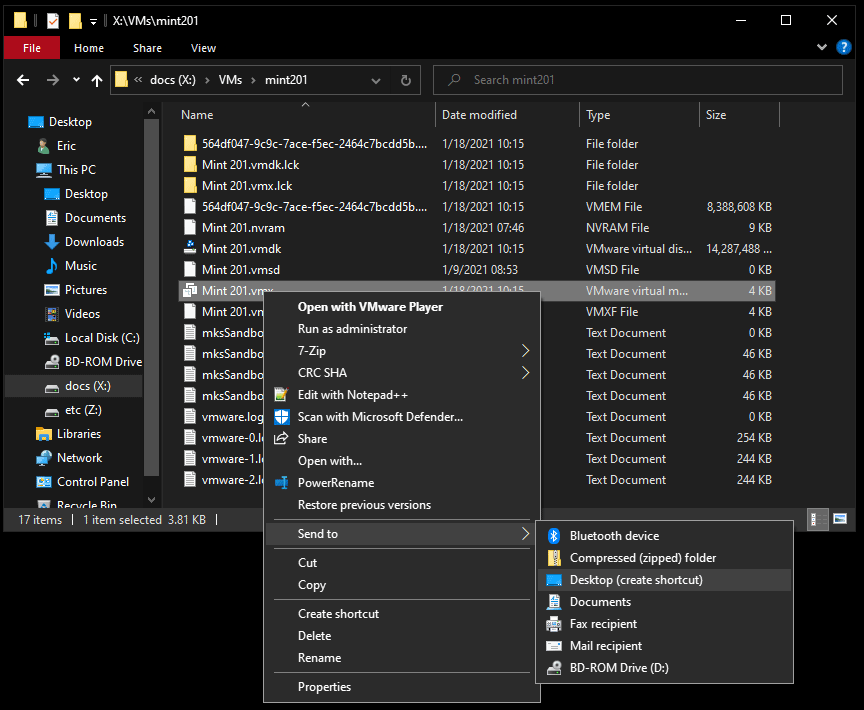The height and width of the screenshot is (710, 864).
Task: Click the Control Panel icon in sidebar
Action: click(44, 481)
